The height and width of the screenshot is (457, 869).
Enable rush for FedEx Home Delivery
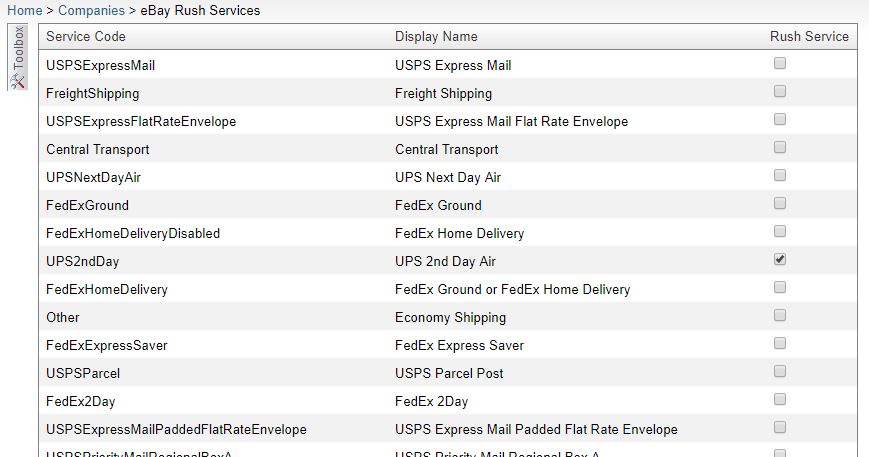point(780,231)
